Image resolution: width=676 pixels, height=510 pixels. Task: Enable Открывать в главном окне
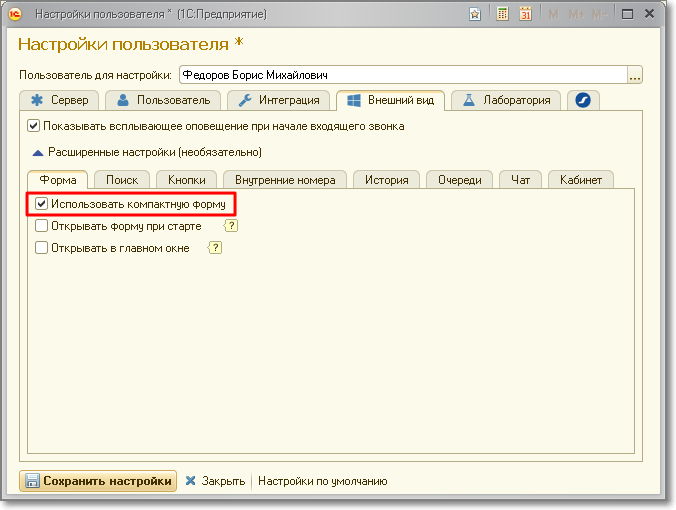click(x=41, y=247)
